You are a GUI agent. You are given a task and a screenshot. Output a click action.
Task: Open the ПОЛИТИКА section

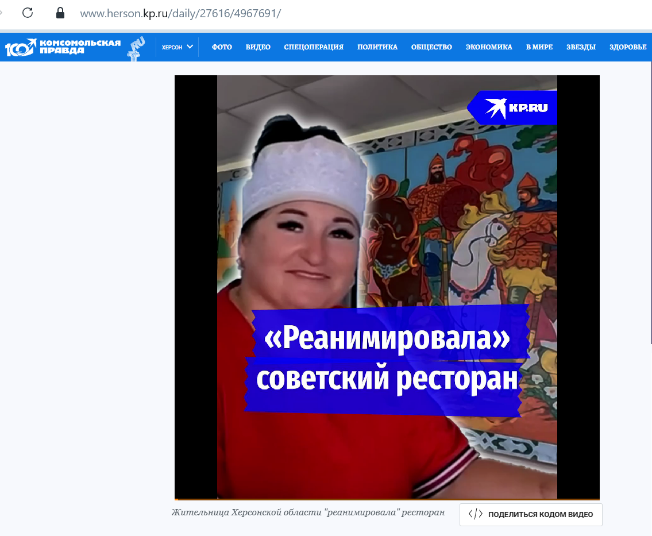point(377,47)
